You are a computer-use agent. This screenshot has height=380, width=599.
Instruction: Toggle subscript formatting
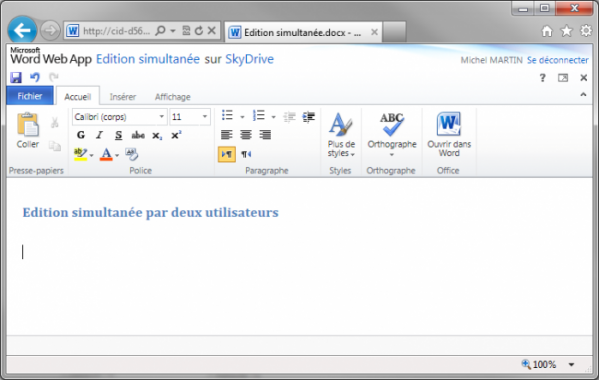pos(157,136)
